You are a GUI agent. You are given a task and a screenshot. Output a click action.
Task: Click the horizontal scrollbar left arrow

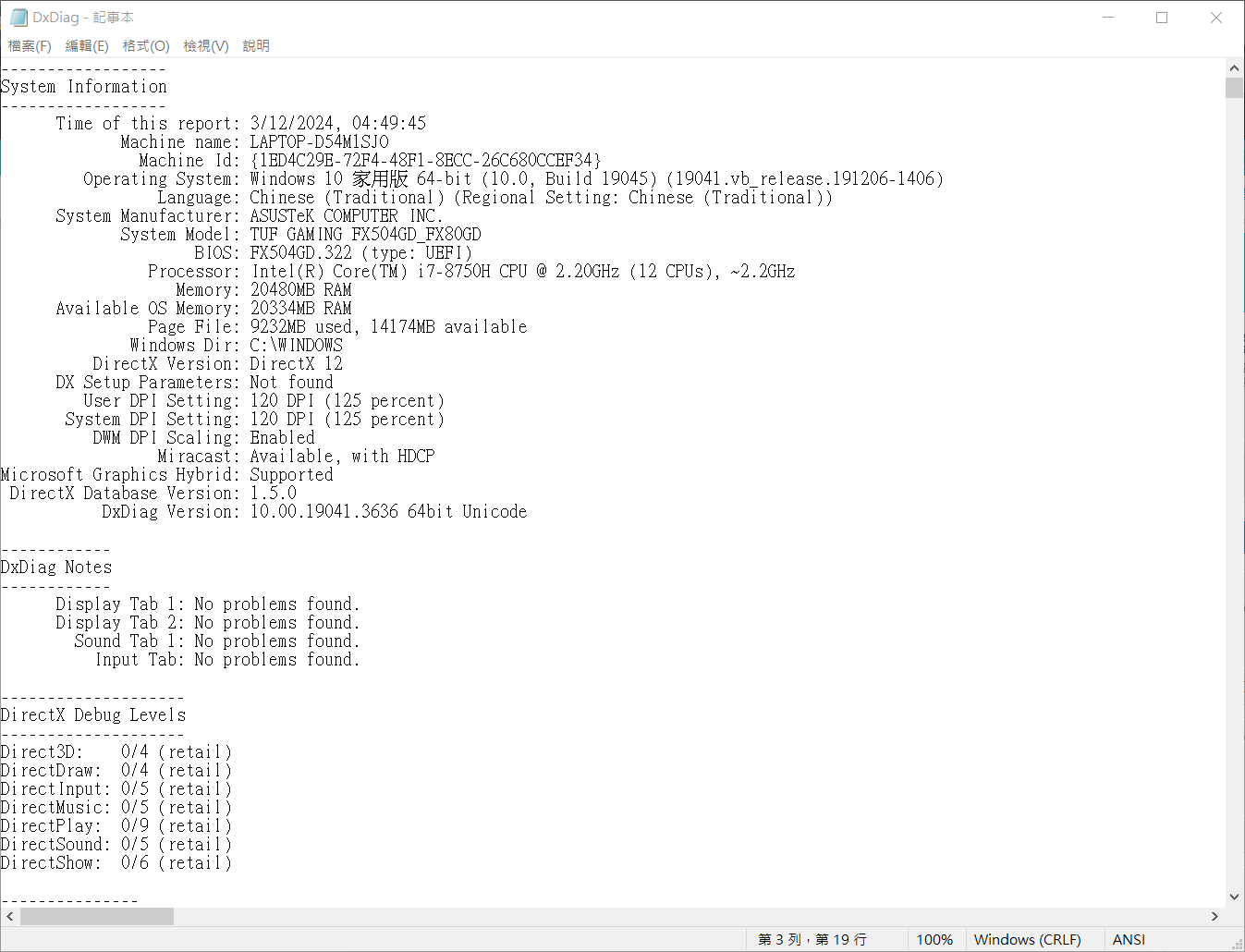click(x=10, y=916)
